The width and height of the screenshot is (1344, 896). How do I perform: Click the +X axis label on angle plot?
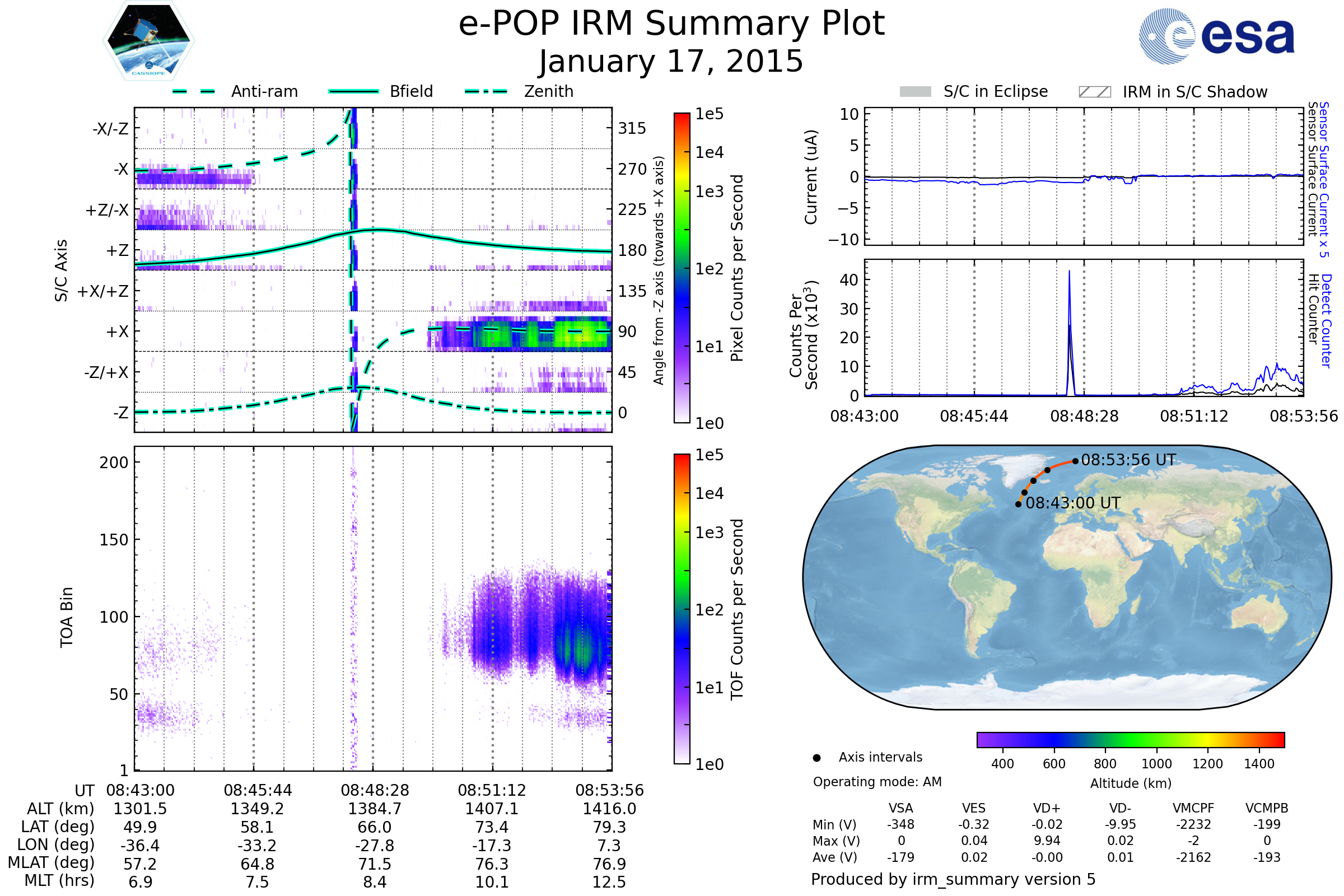pos(117,332)
